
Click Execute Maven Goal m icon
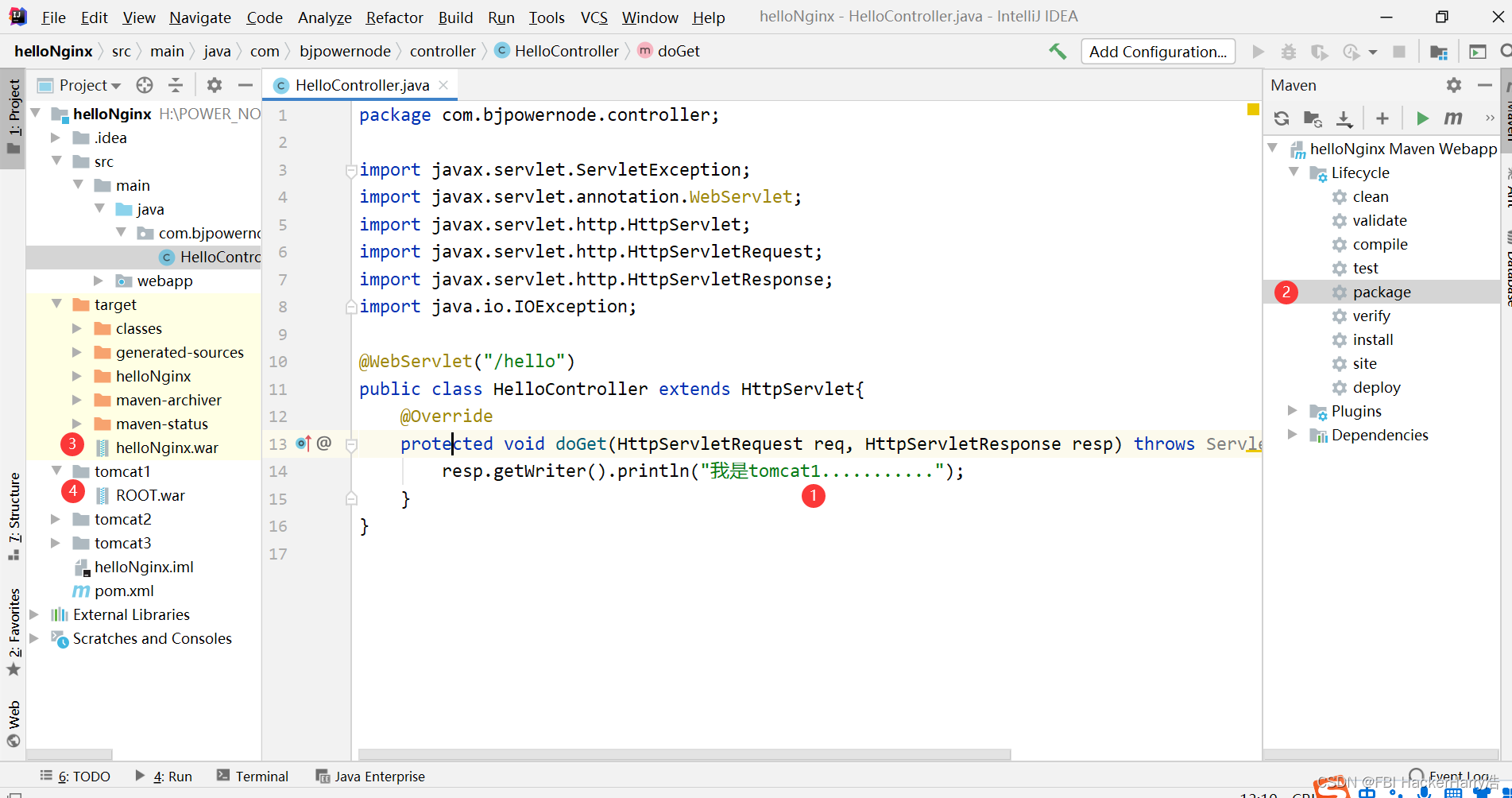pos(1453,118)
